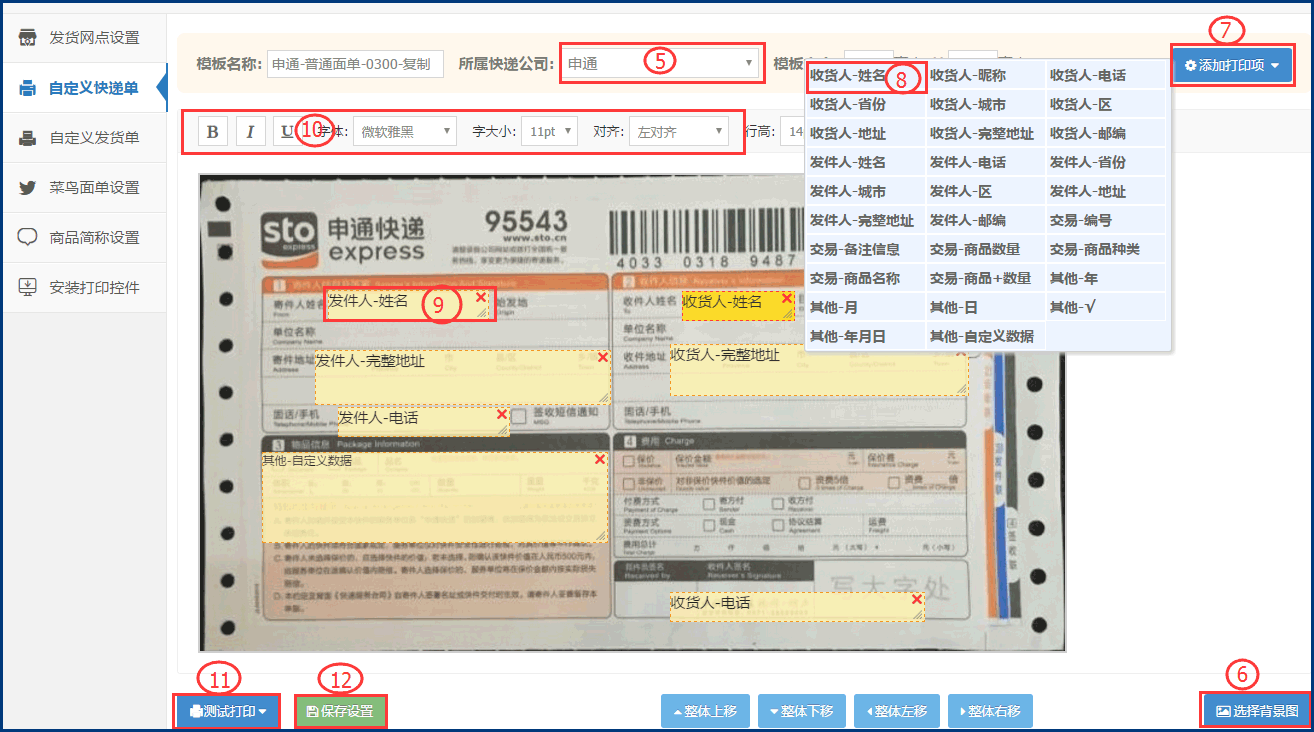Click the 模板名称 input field
The height and width of the screenshot is (732, 1314).
point(355,64)
